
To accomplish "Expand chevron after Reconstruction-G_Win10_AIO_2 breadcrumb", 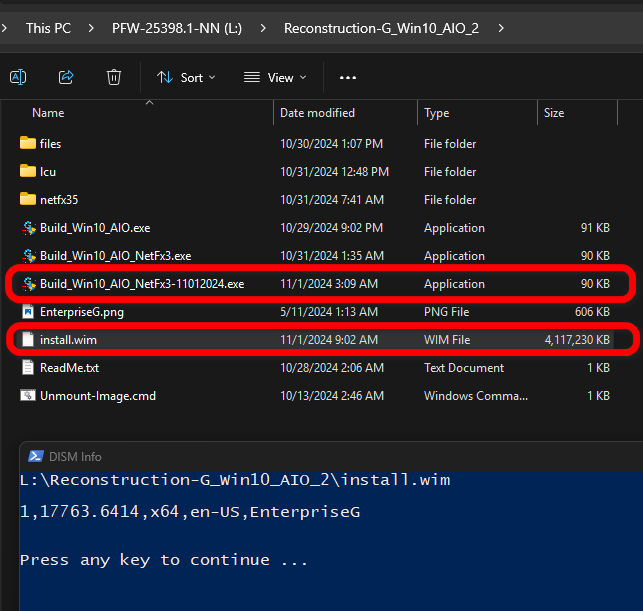I will point(501,28).
